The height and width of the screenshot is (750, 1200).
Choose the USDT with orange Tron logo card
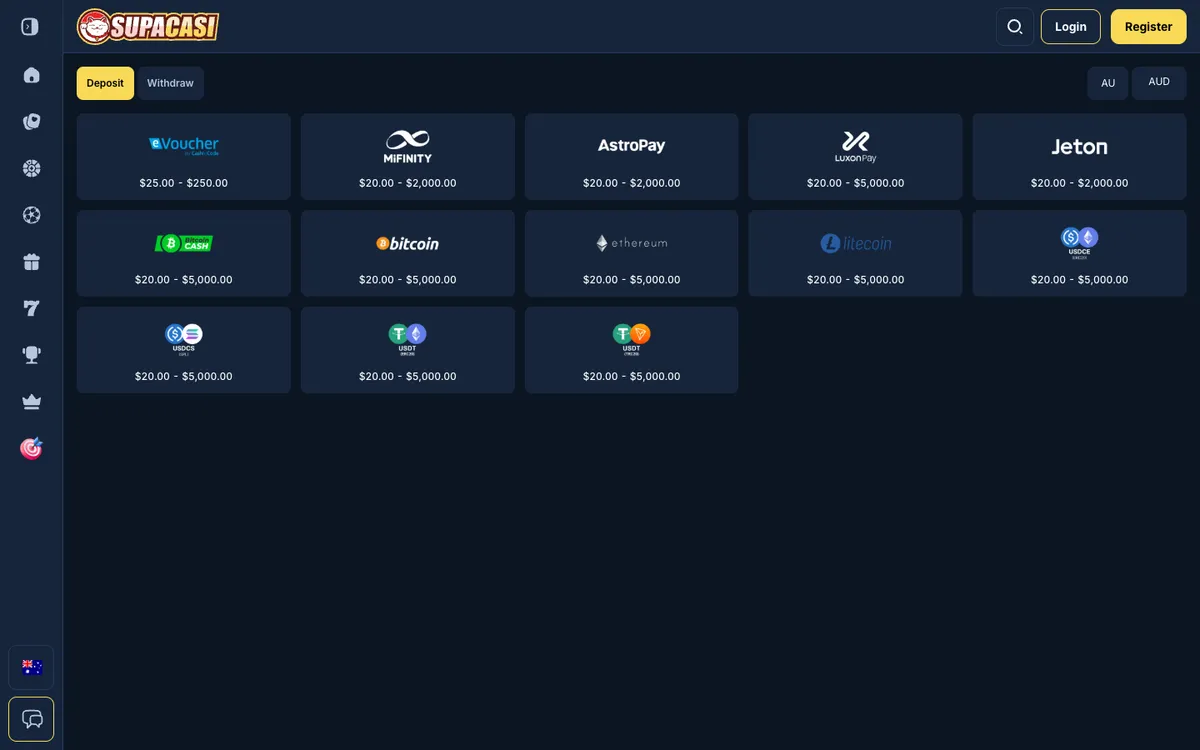pos(632,350)
